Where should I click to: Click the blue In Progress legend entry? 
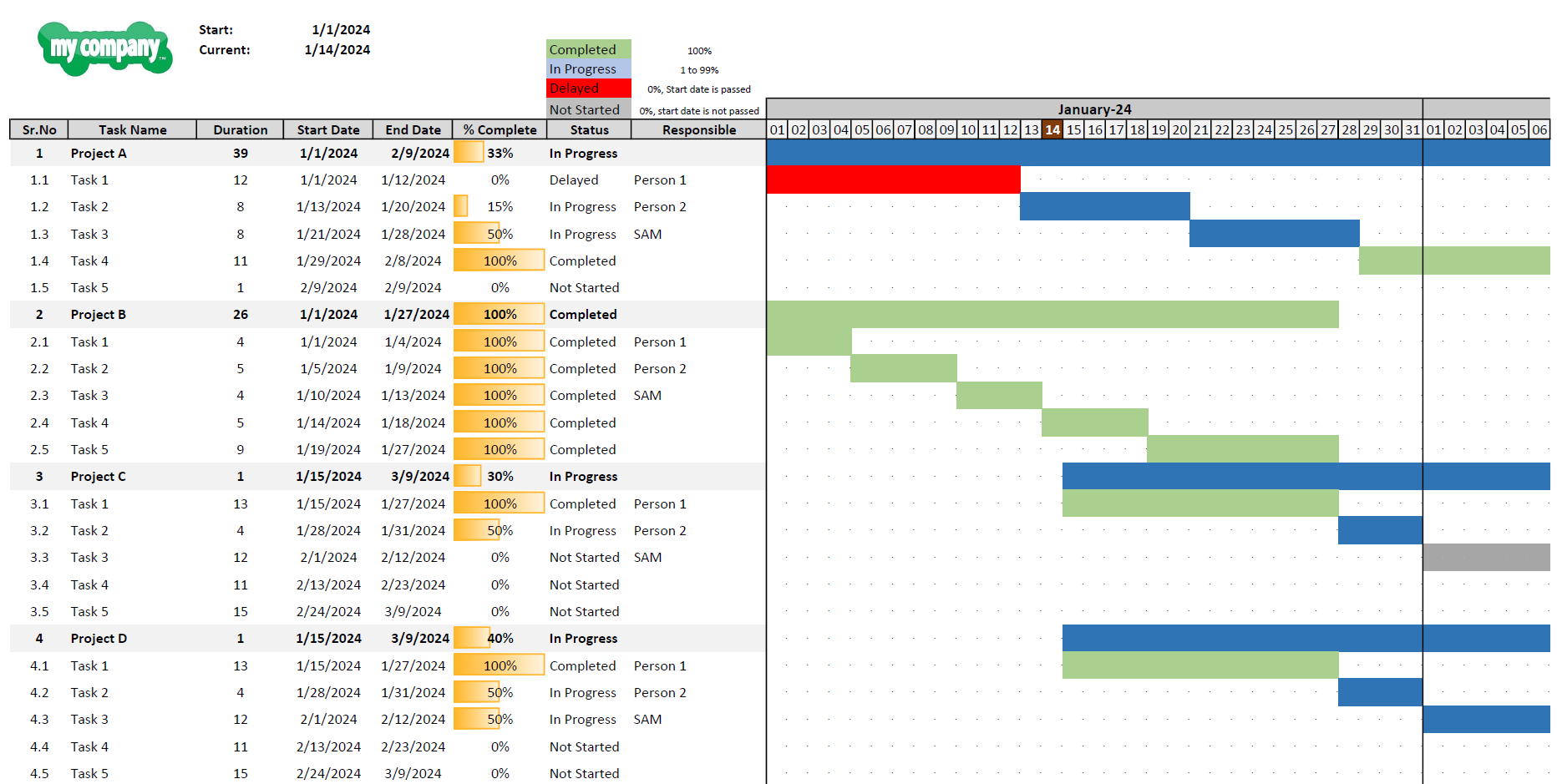[x=587, y=68]
